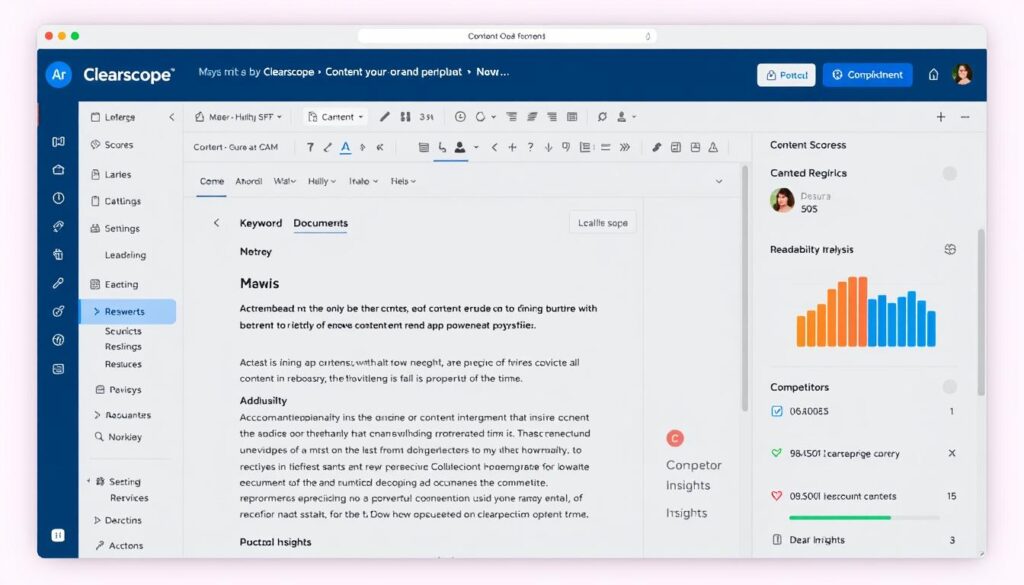The image size is (1024, 585).
Task: Select the Keyword tab
Action: tap(260, 223)
